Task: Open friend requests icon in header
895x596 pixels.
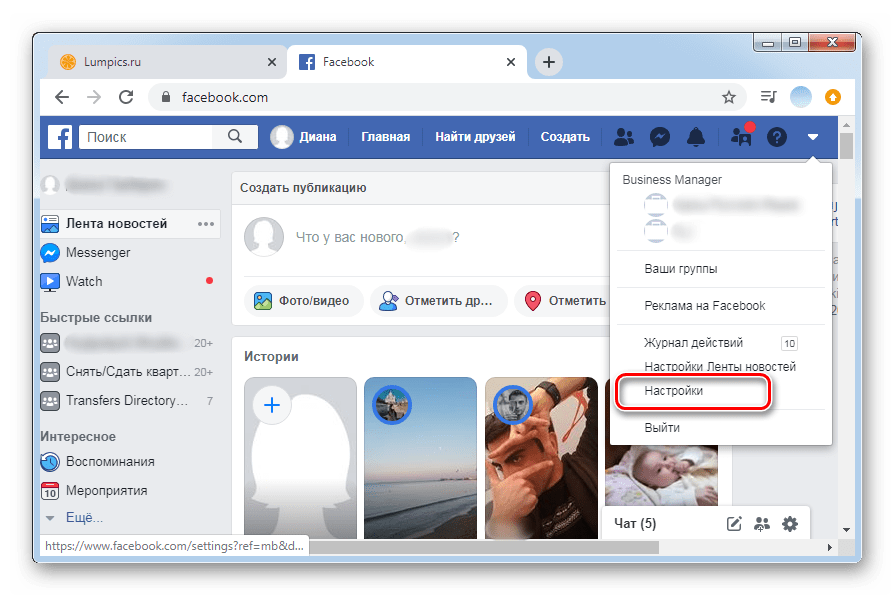Action: (624, 137)
